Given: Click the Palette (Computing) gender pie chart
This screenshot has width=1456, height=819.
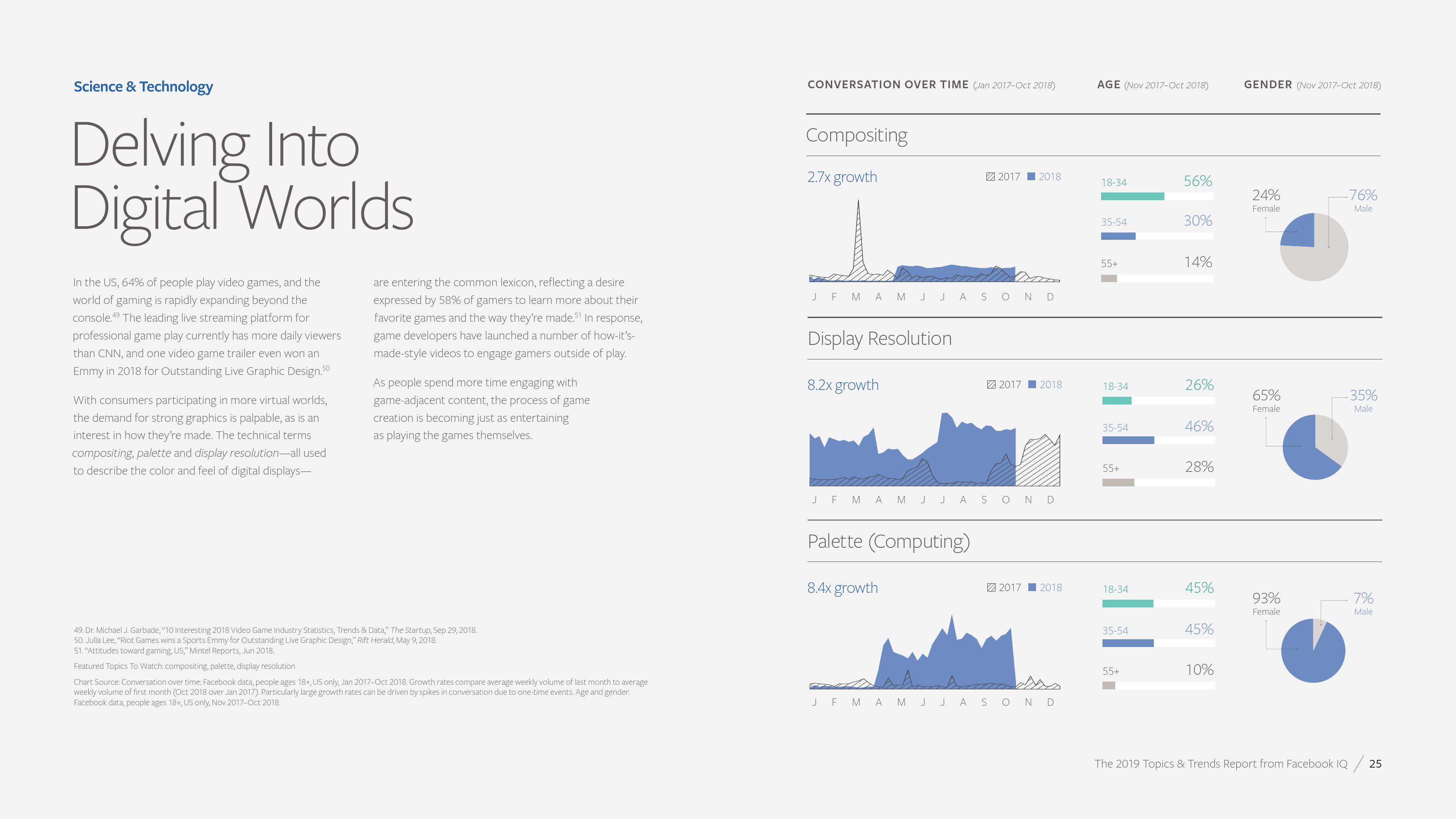Looking at the screenshot, I should pyautogui.click(x=1313, y=651).
